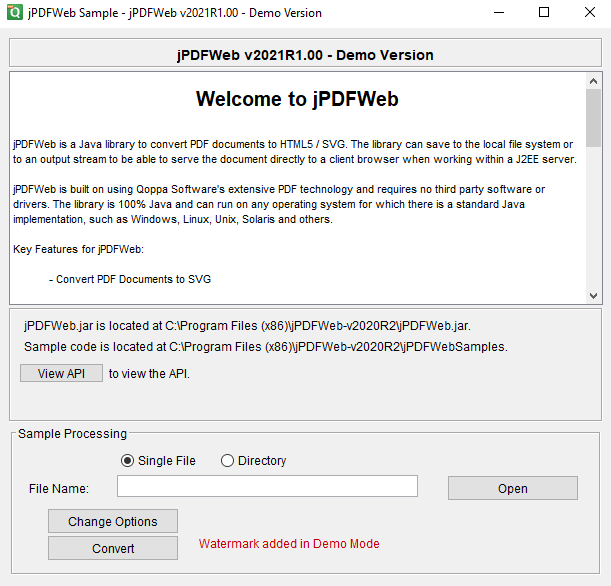Click the jPDFWeb app icon in title bar
This screenshot has width=611, height=586.
point(15,12)
